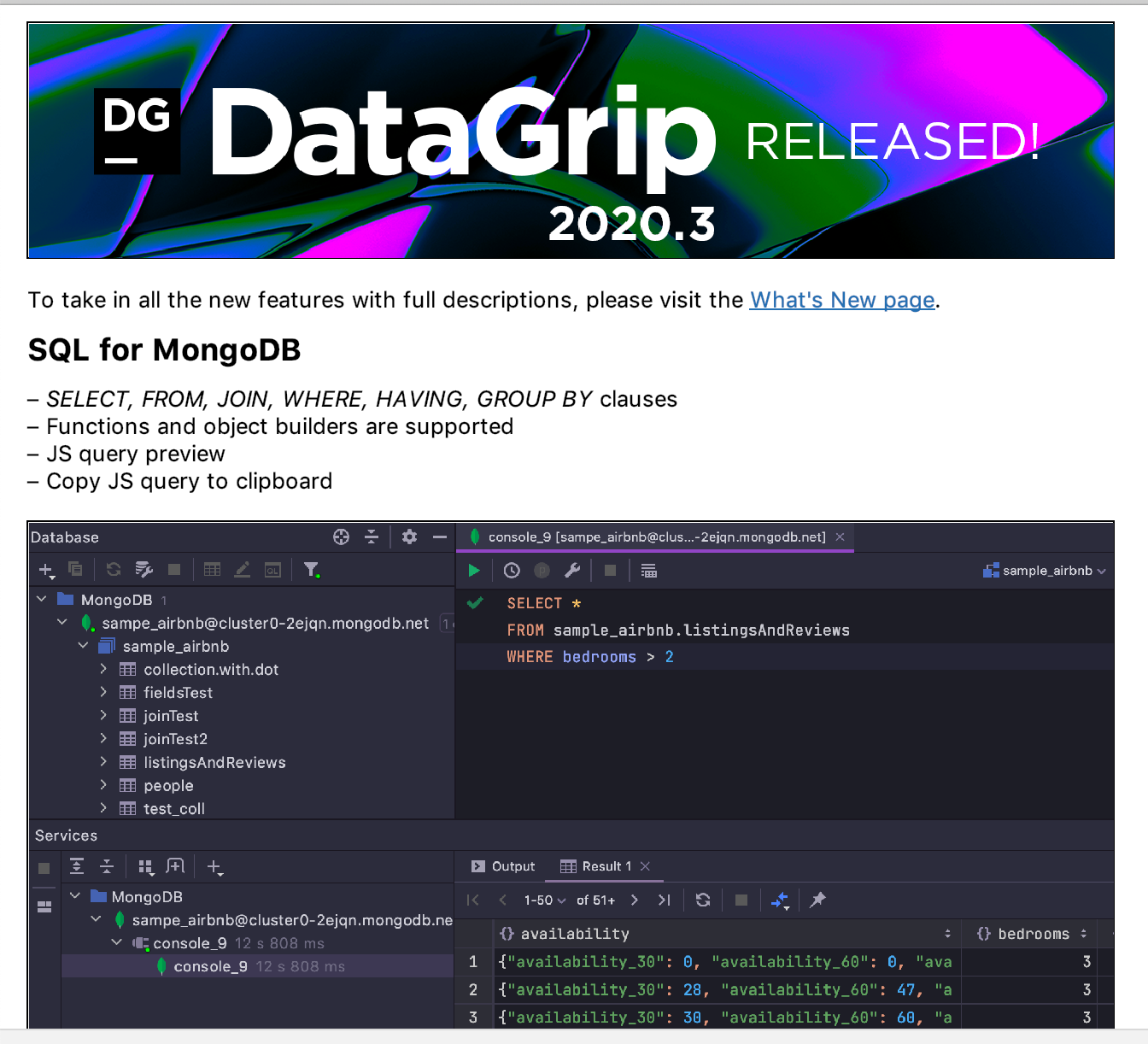This screenshot has height=1044, width=1148.
Task: Click the 'of 51+' row count text
Action: pos(595,900)
